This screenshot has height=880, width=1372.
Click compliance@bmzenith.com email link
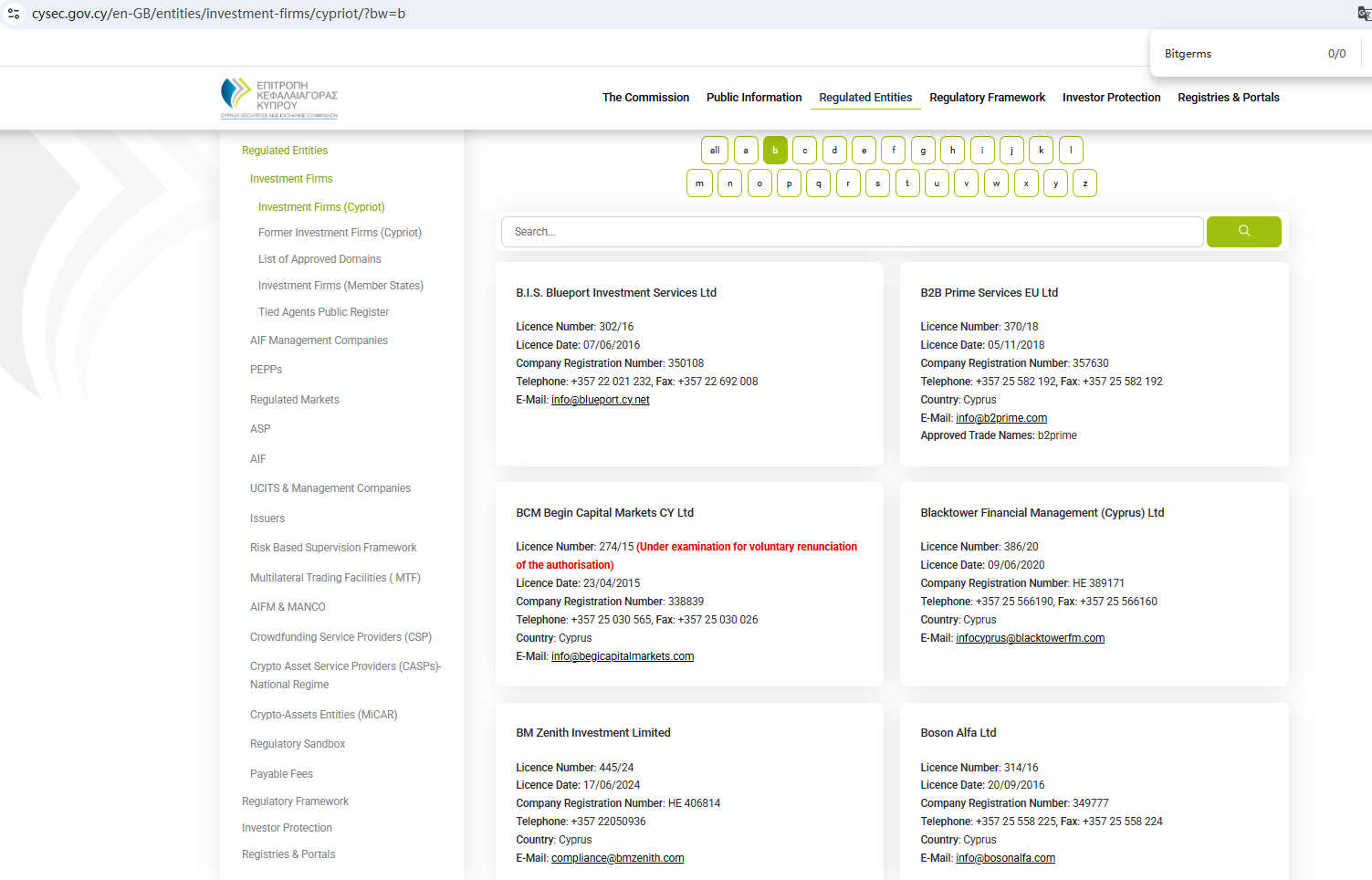(x=617, y=858)
